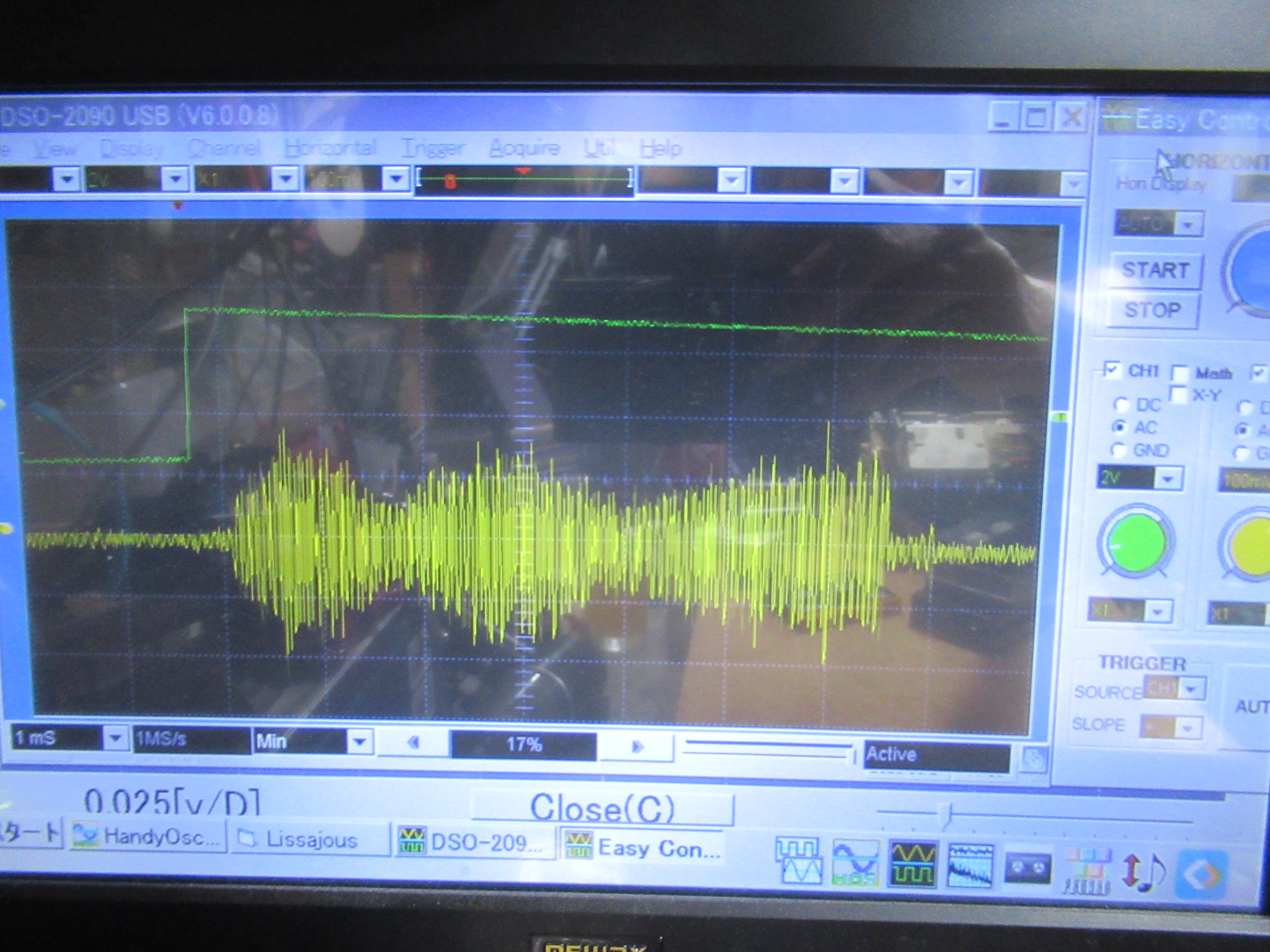Open the Acquire menu
The width and height of the screenshot is (1270, 952).
pyautogui.click(x=524, y=148)
